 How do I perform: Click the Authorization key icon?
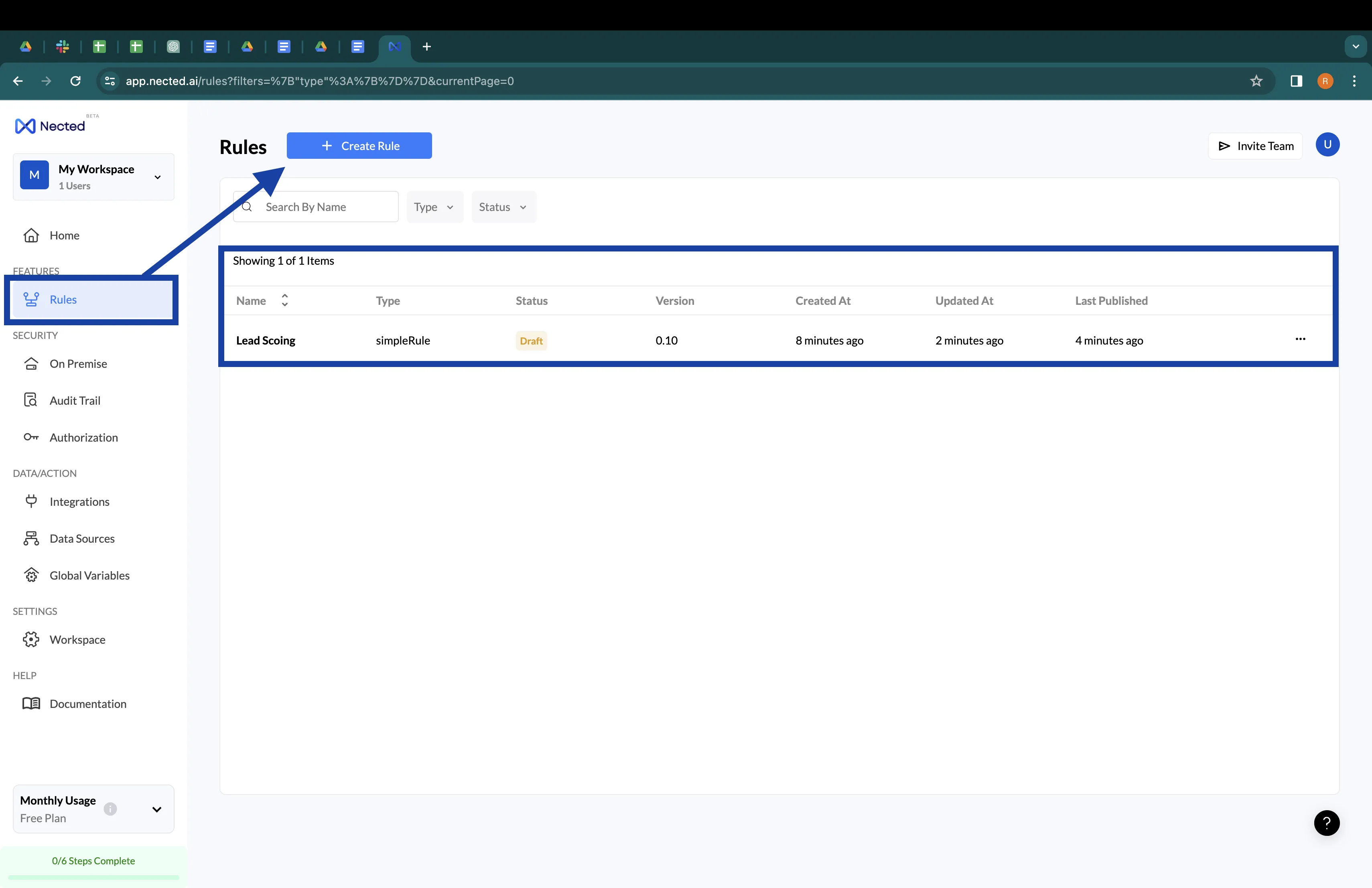pyautogui.click(x=31, y=437)
